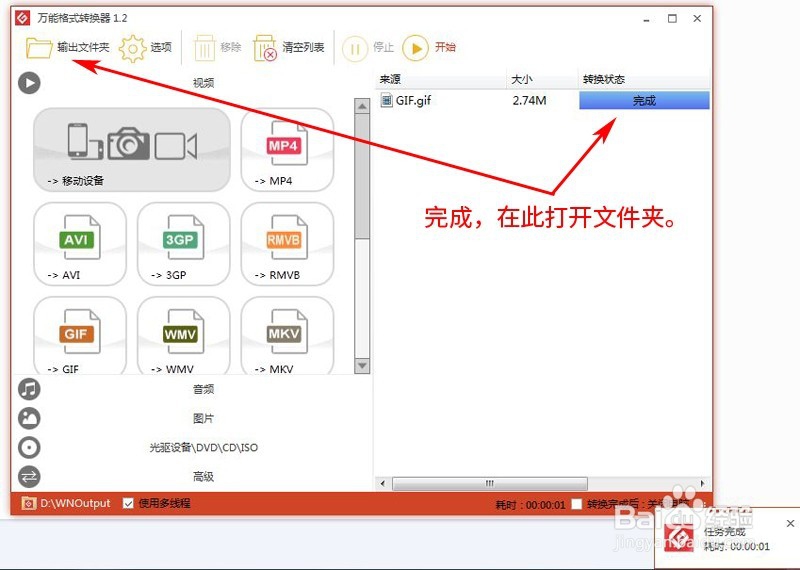This screenshot has height=570, width=800.
Task: Select the GIF.gif file name
Action: tap(413, 101)
